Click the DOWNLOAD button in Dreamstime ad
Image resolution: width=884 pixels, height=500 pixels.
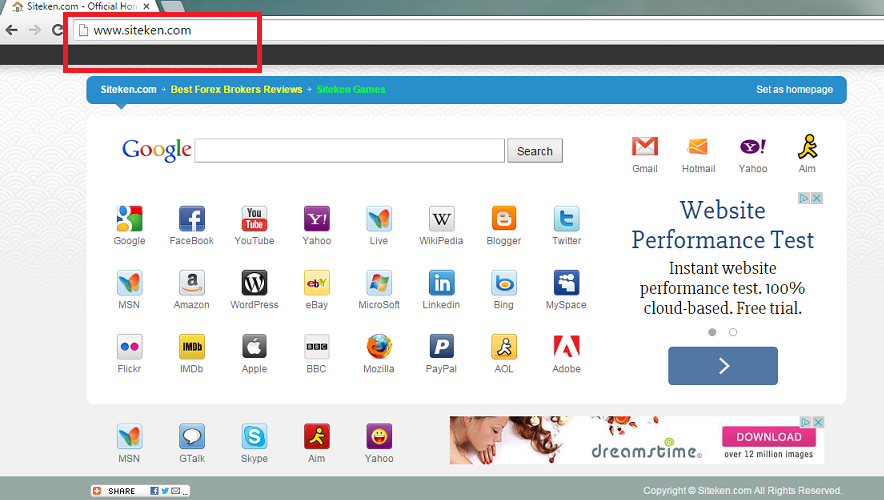point(768,437)
